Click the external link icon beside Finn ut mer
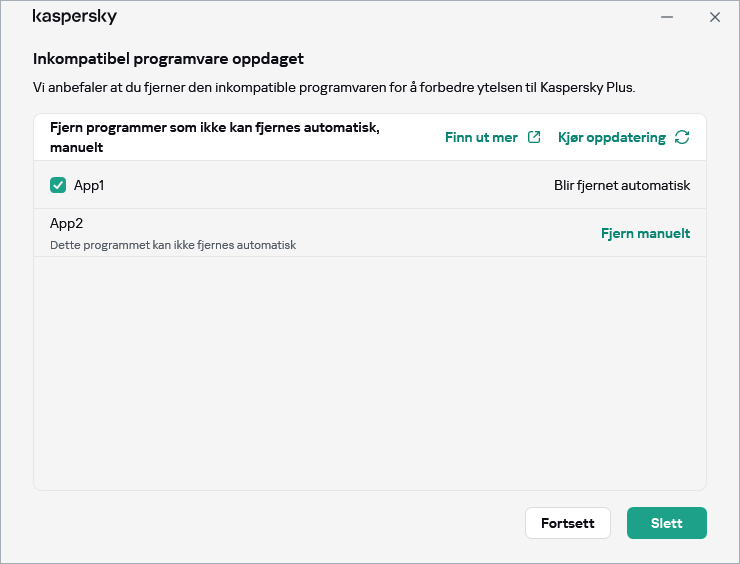740x564 pixels. (x=534, y=137)
